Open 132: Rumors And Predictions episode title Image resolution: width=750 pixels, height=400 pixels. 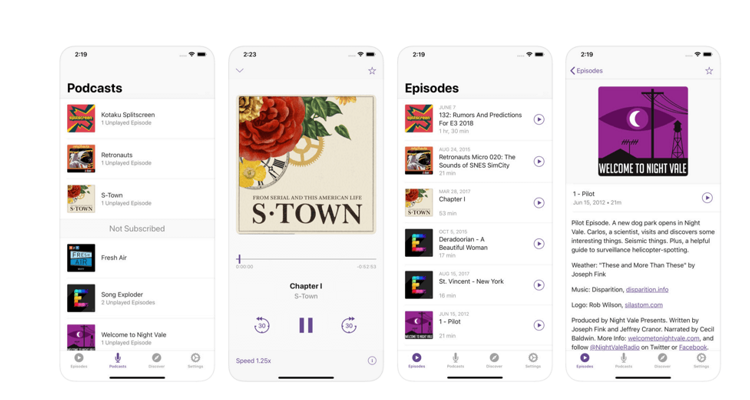coord(480,119)
